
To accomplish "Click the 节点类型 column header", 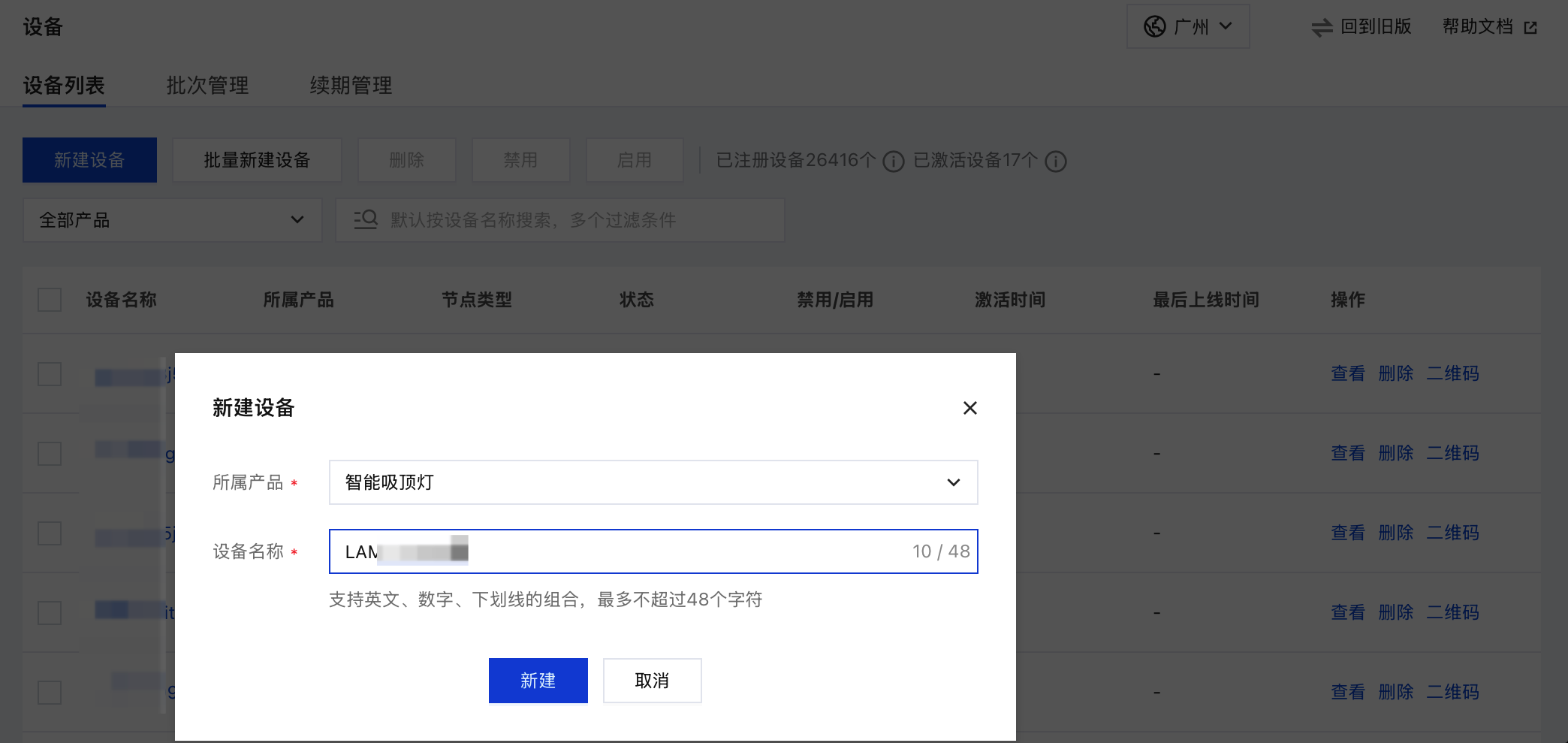I will (476, 300).
